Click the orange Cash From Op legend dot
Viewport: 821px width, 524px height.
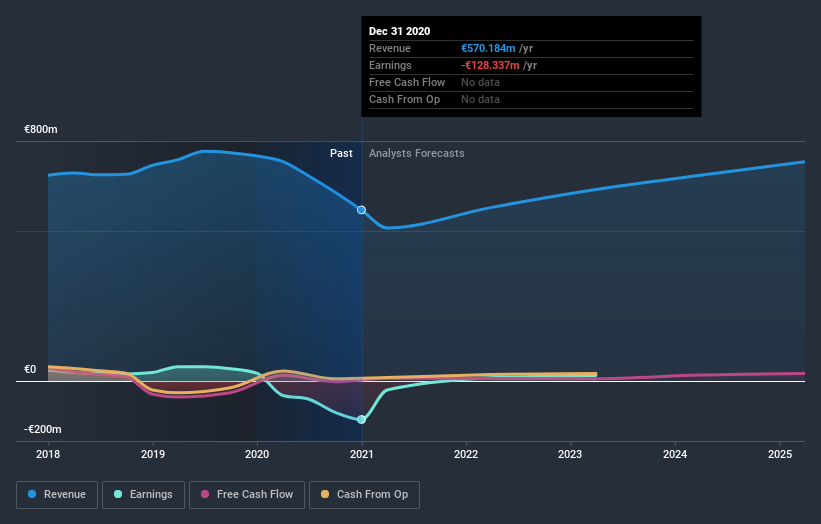[325, 494]
